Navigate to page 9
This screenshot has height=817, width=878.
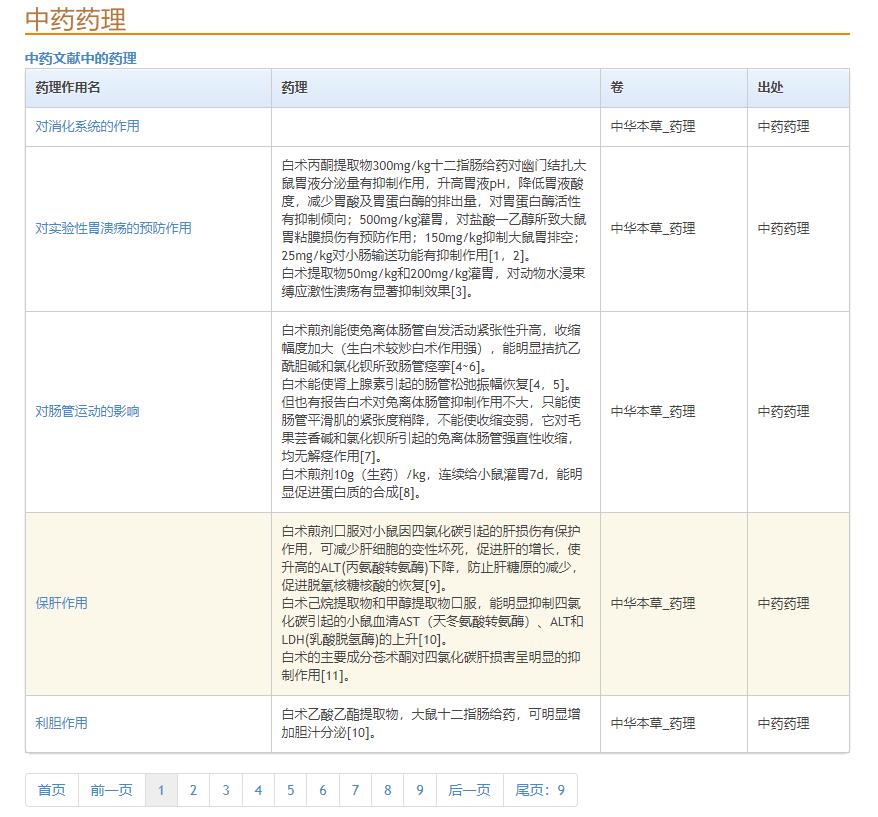click(x=420, y=790)
